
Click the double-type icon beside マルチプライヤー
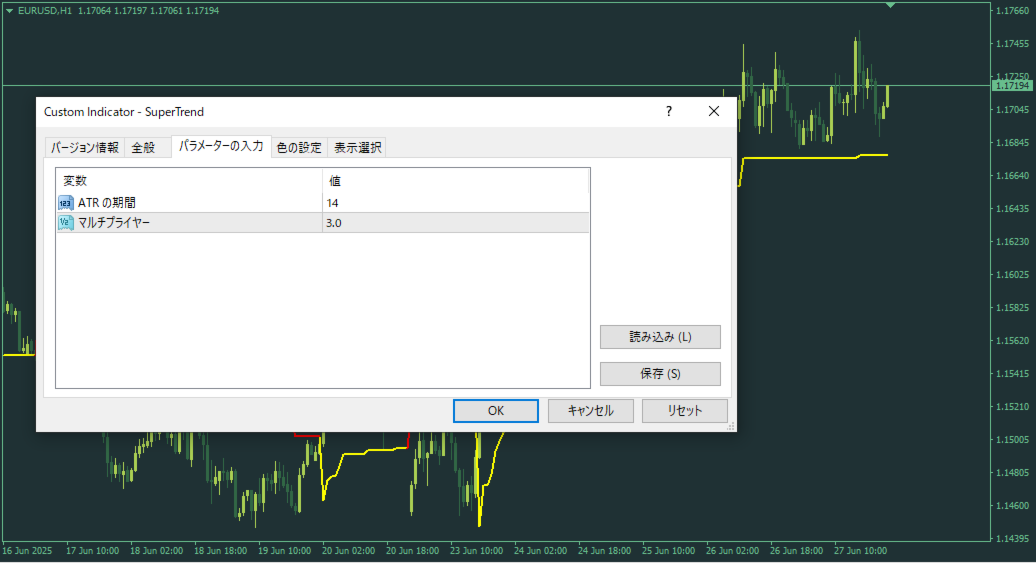point(65,223)
